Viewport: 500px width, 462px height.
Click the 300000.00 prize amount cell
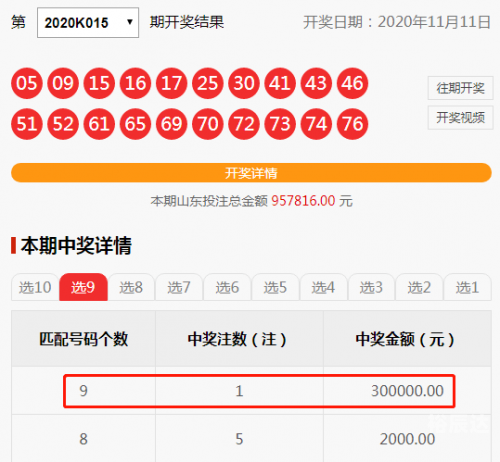pos(407,391)
